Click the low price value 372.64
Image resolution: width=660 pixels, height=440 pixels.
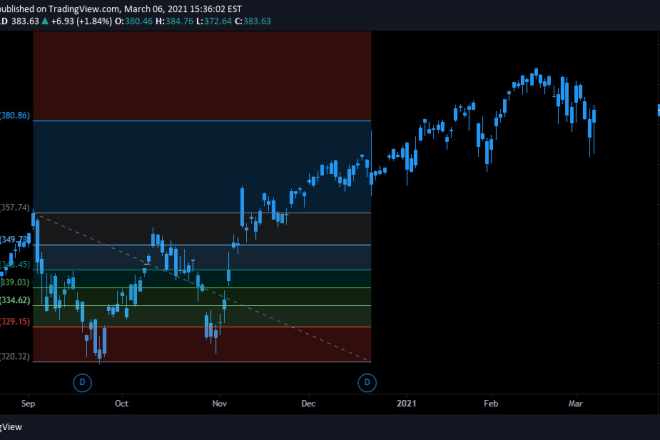coord(218,21)
